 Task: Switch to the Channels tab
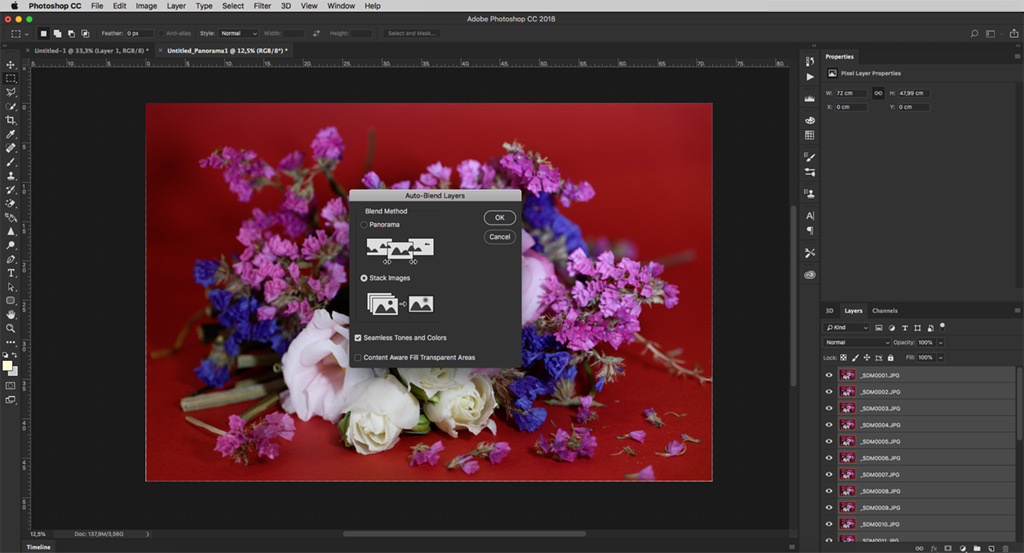tap(885, 311)
